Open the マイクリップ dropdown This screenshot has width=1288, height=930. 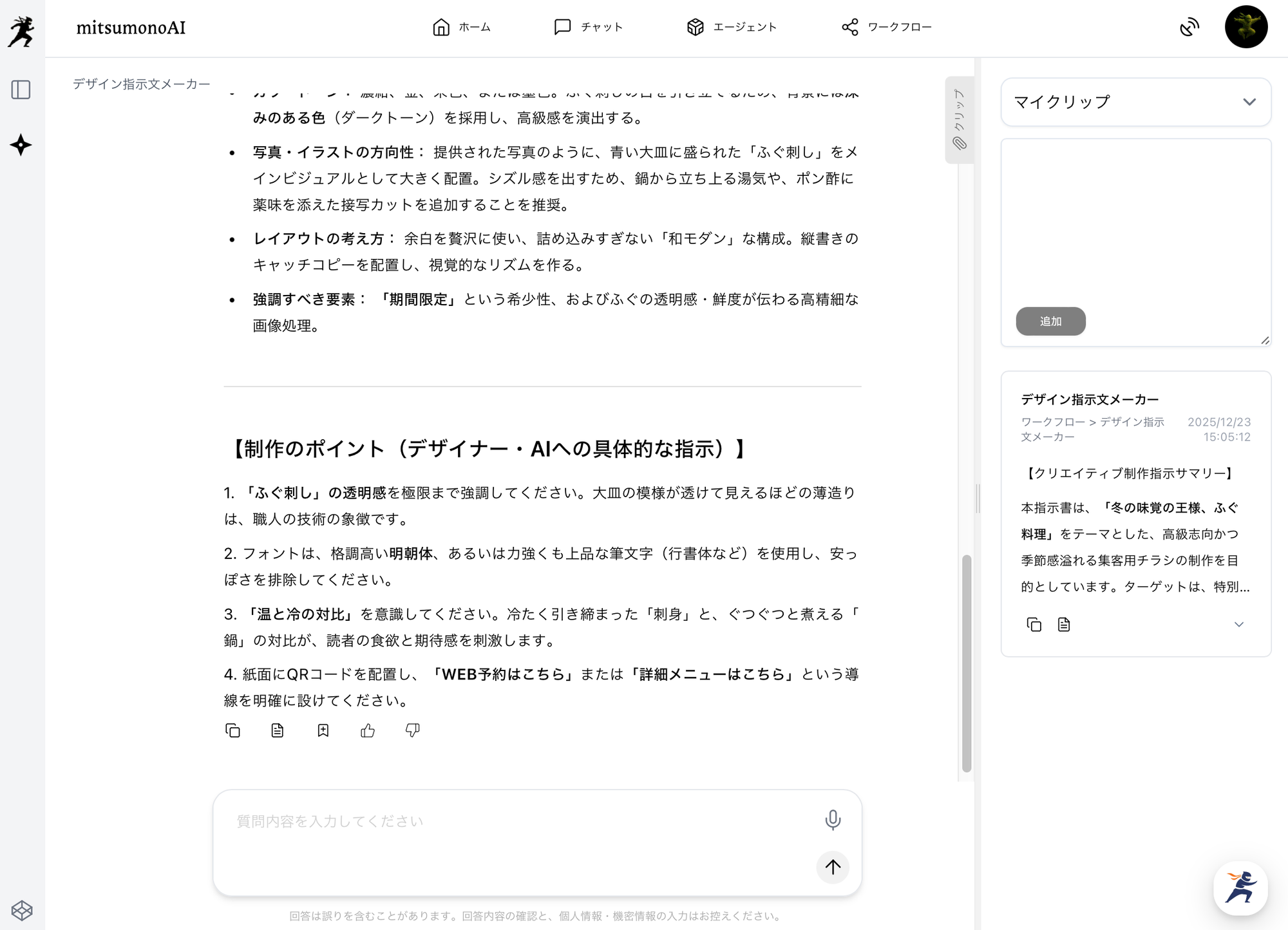coord(1135,102)
